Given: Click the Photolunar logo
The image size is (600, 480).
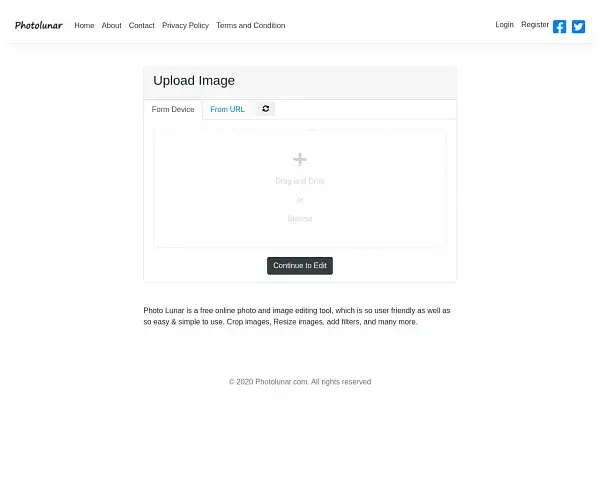Looking at the screenshot, I should [38, 25].
